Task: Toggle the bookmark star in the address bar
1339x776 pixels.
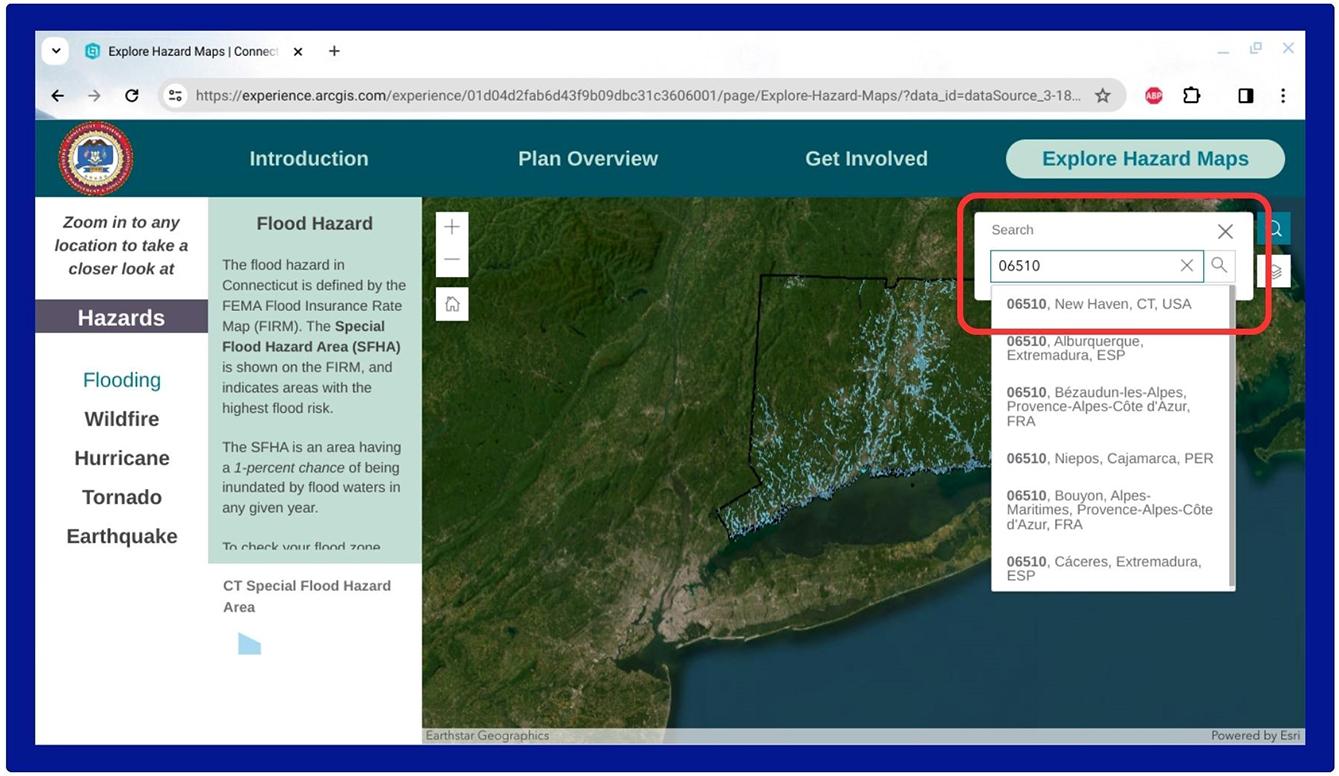Action: (x=1100, y=94)
